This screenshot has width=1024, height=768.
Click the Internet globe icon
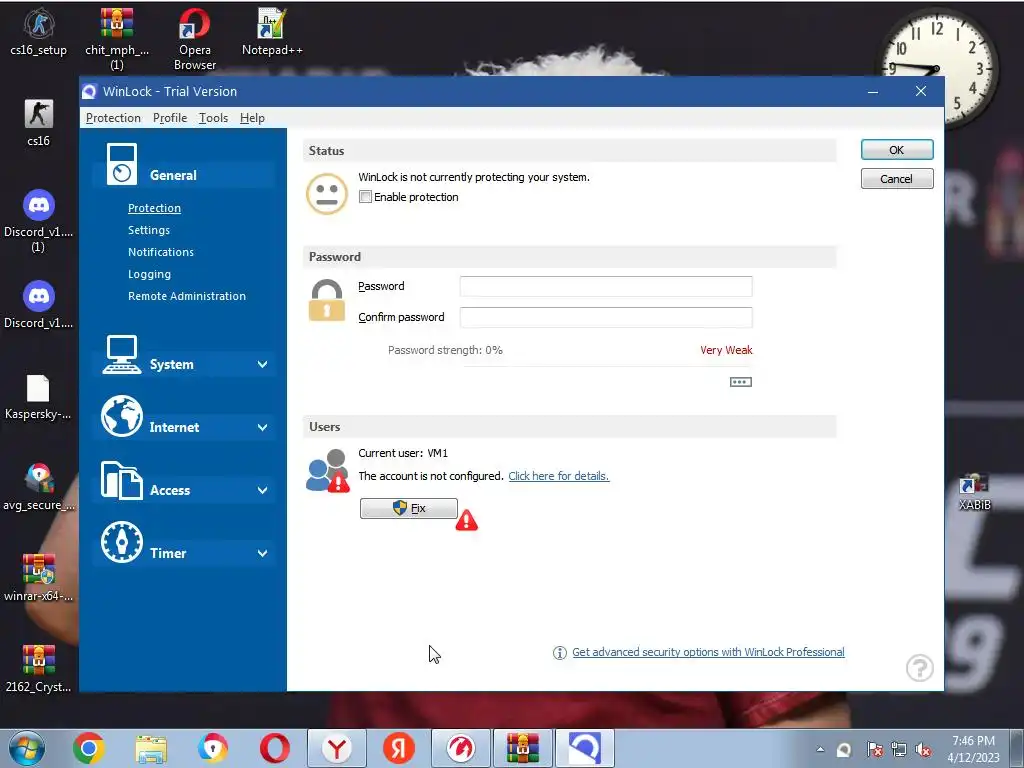121,416
